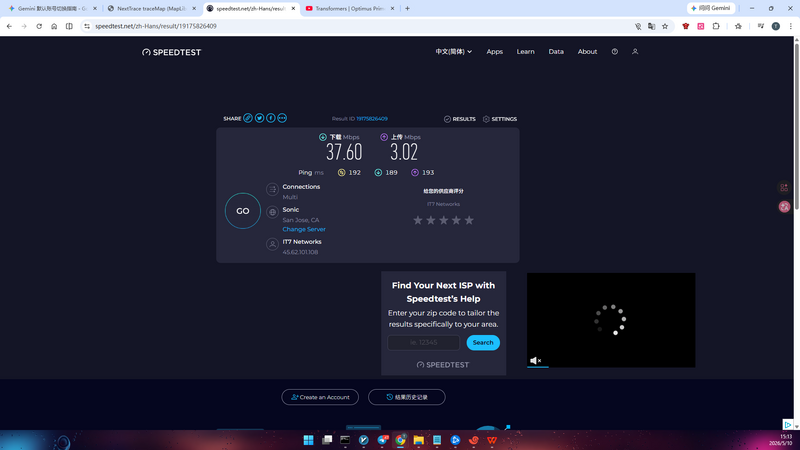The height and width of the screenshot is (450, 800).
Task: Open the Chrome extensions puzzle icon
Action: click(x=716, y=26)
